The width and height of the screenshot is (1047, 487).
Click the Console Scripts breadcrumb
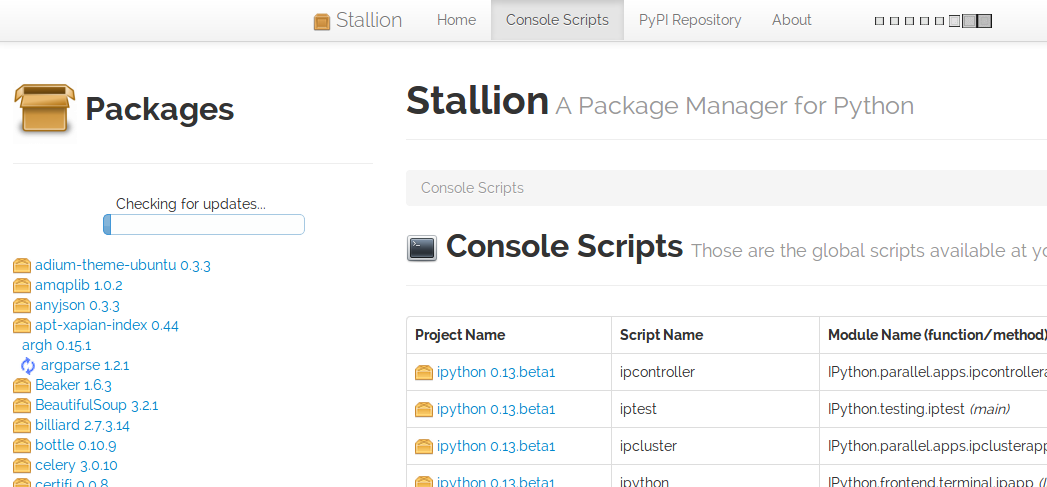point(472,188)
